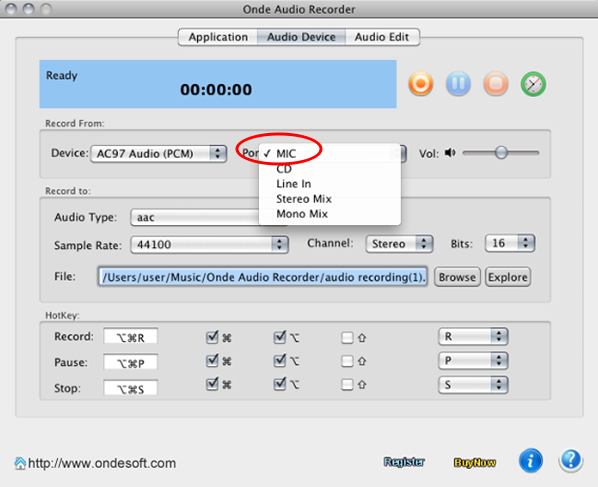This screenshot has height=487, width=598.
Task: Enable Shift checkbox in Record row
Action: pos(347,338)
